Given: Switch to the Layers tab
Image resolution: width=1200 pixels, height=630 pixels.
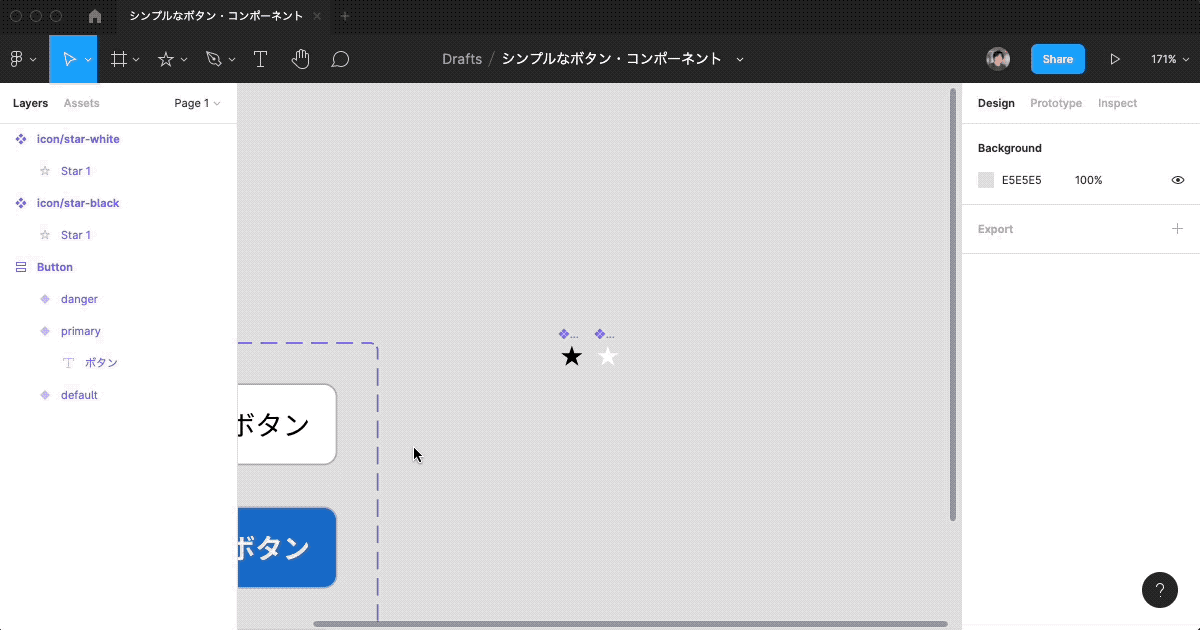Looking at the screenshot, I should tap(30, 103).
